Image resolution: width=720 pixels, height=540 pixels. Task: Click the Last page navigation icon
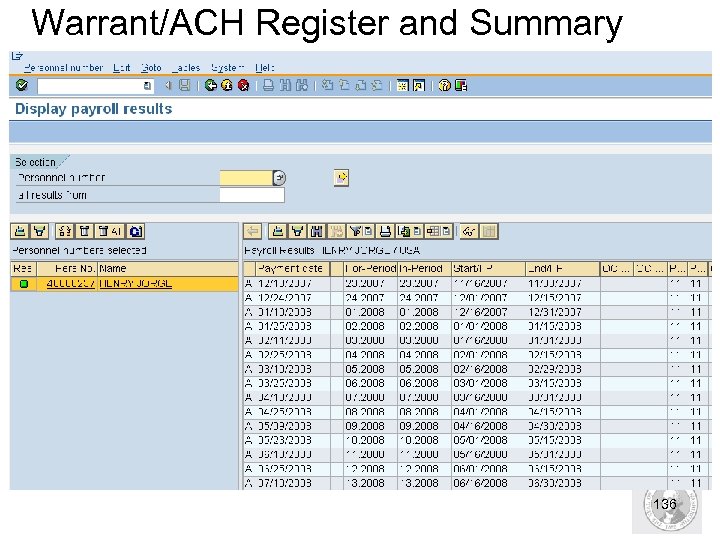pos(377,85)
